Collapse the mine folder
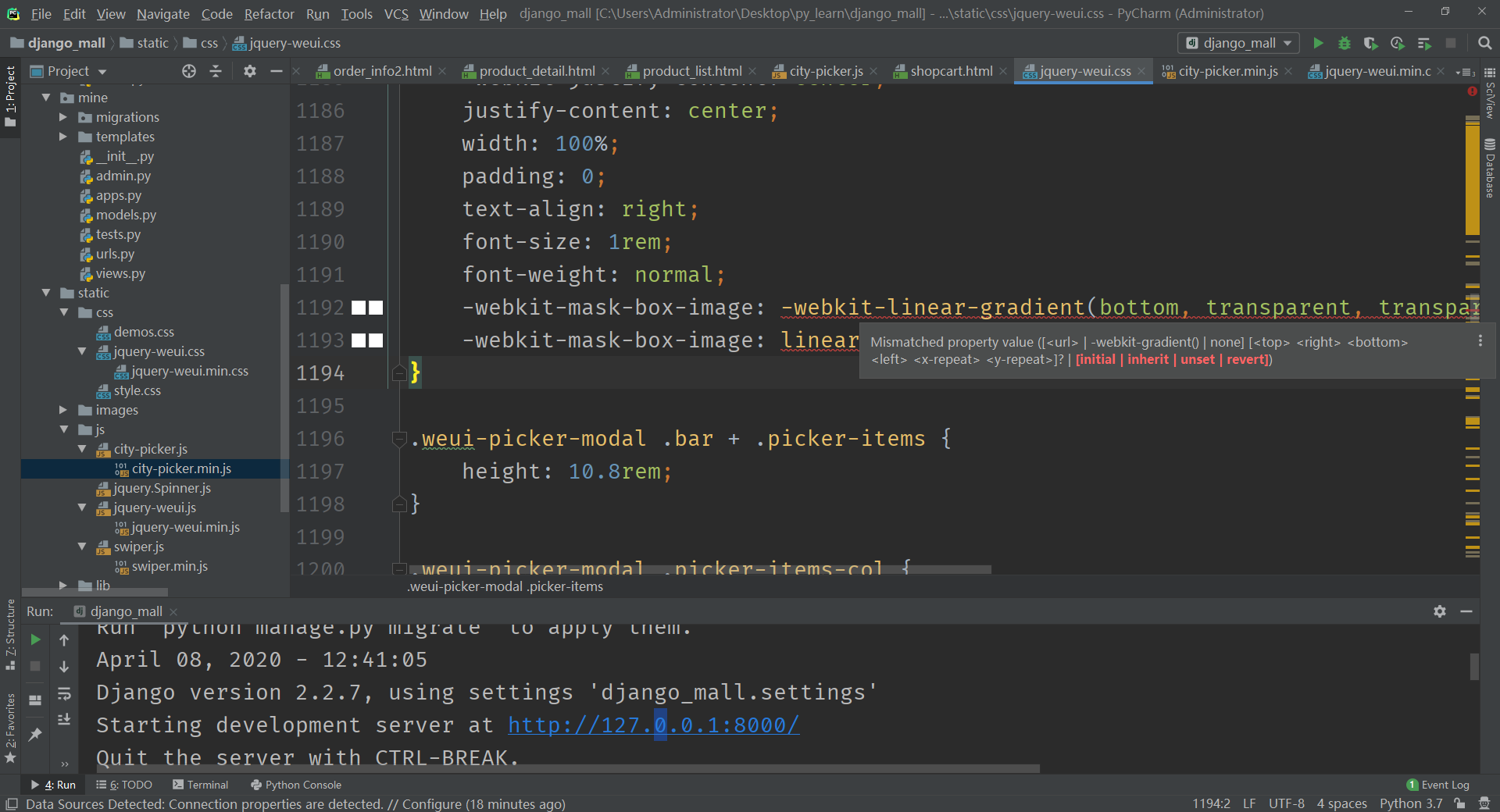This screenshot has width=1500, height=812. pyautogui.click(x=46, y=98)
